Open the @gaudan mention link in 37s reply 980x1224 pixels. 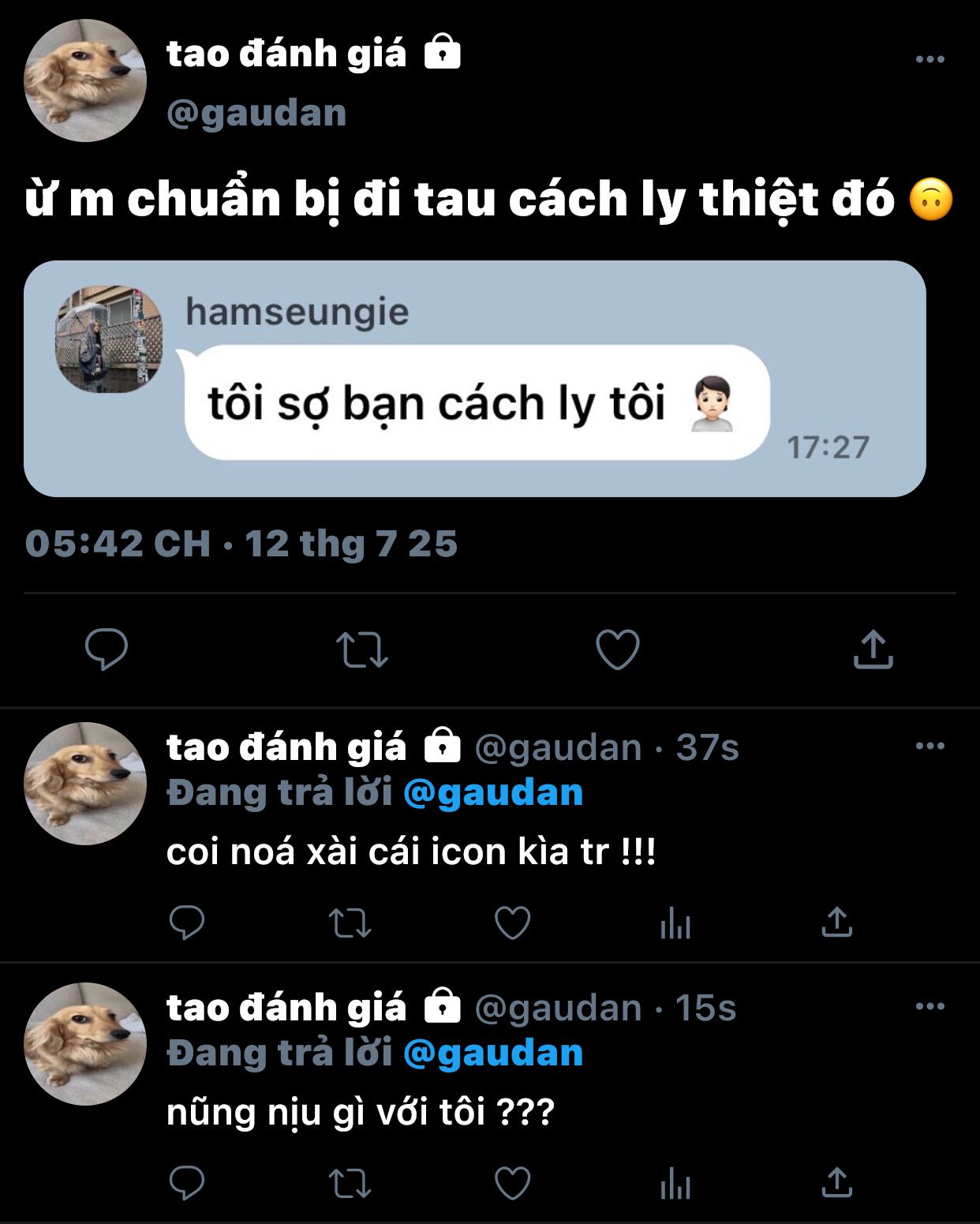493,793
